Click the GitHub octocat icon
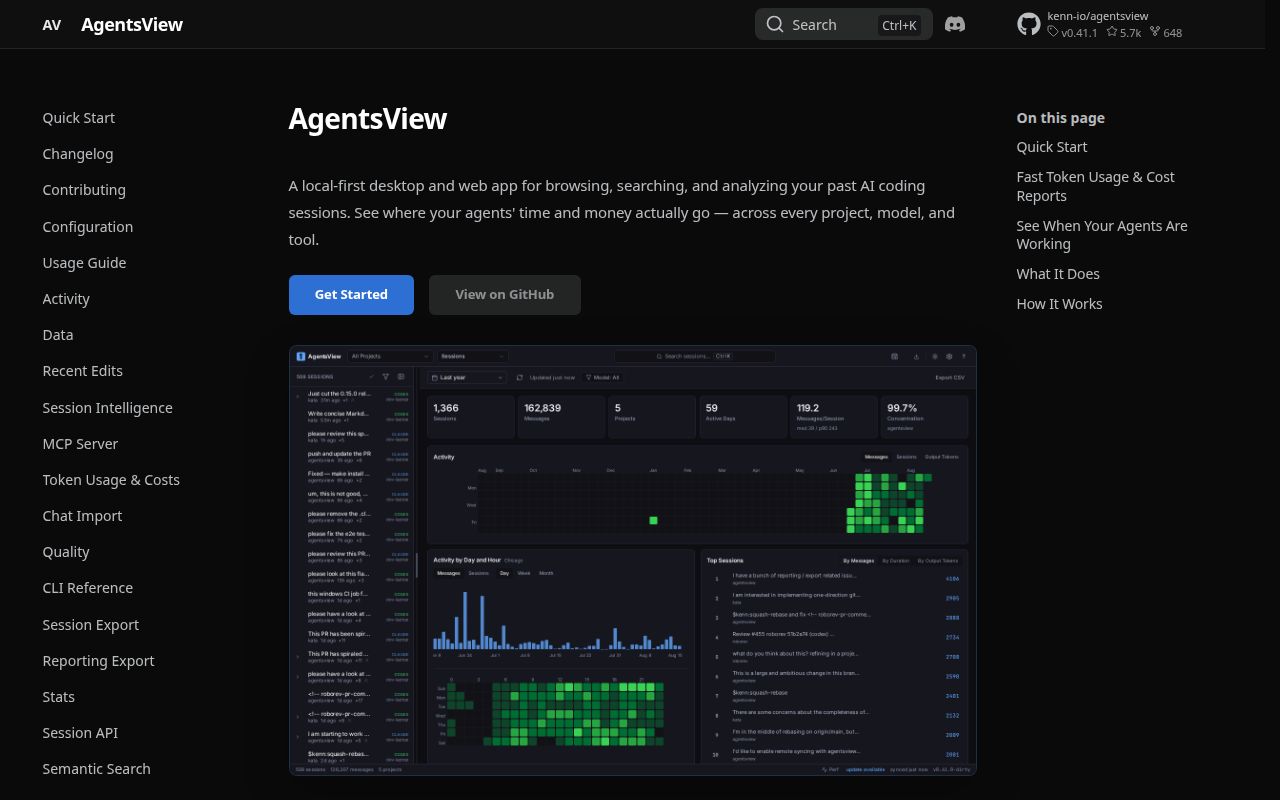 point(1029,24)
